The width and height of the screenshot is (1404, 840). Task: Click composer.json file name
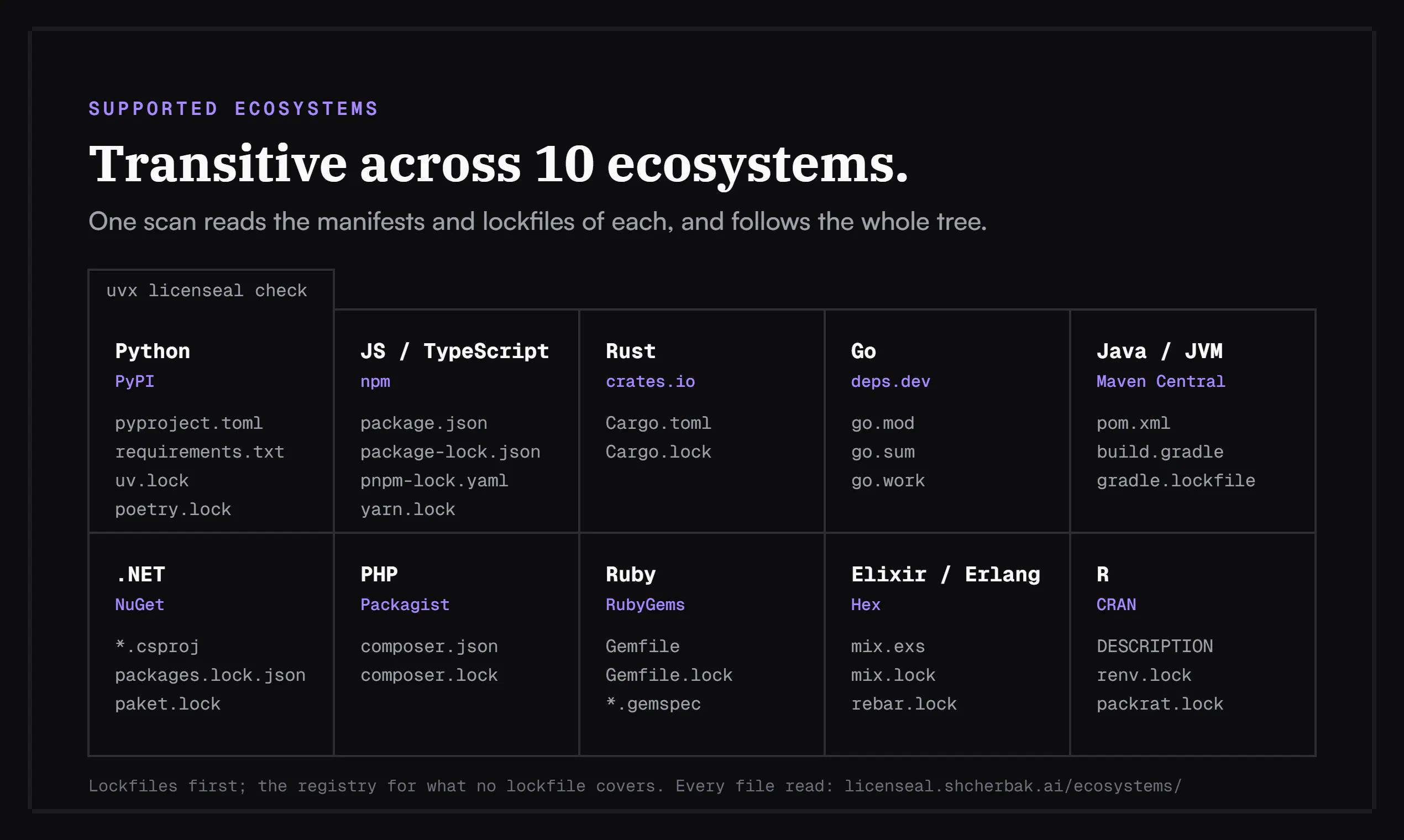429,646
